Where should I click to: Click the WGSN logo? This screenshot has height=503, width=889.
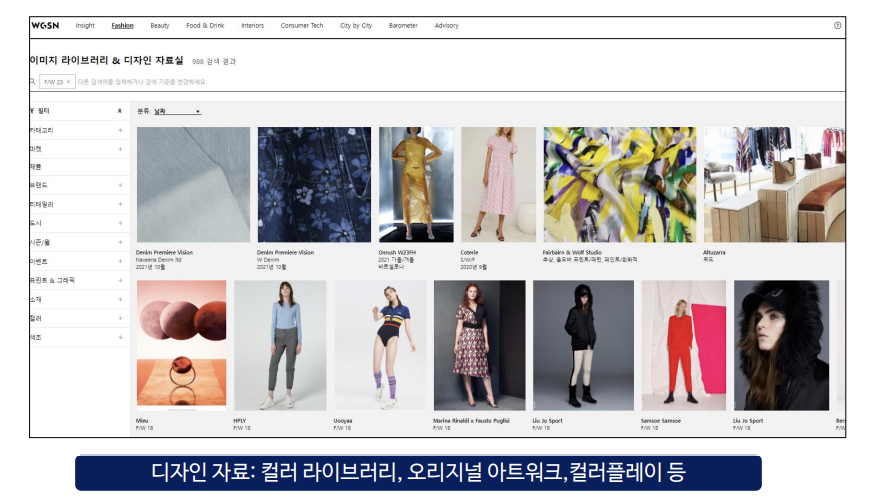tap(45, 26)
